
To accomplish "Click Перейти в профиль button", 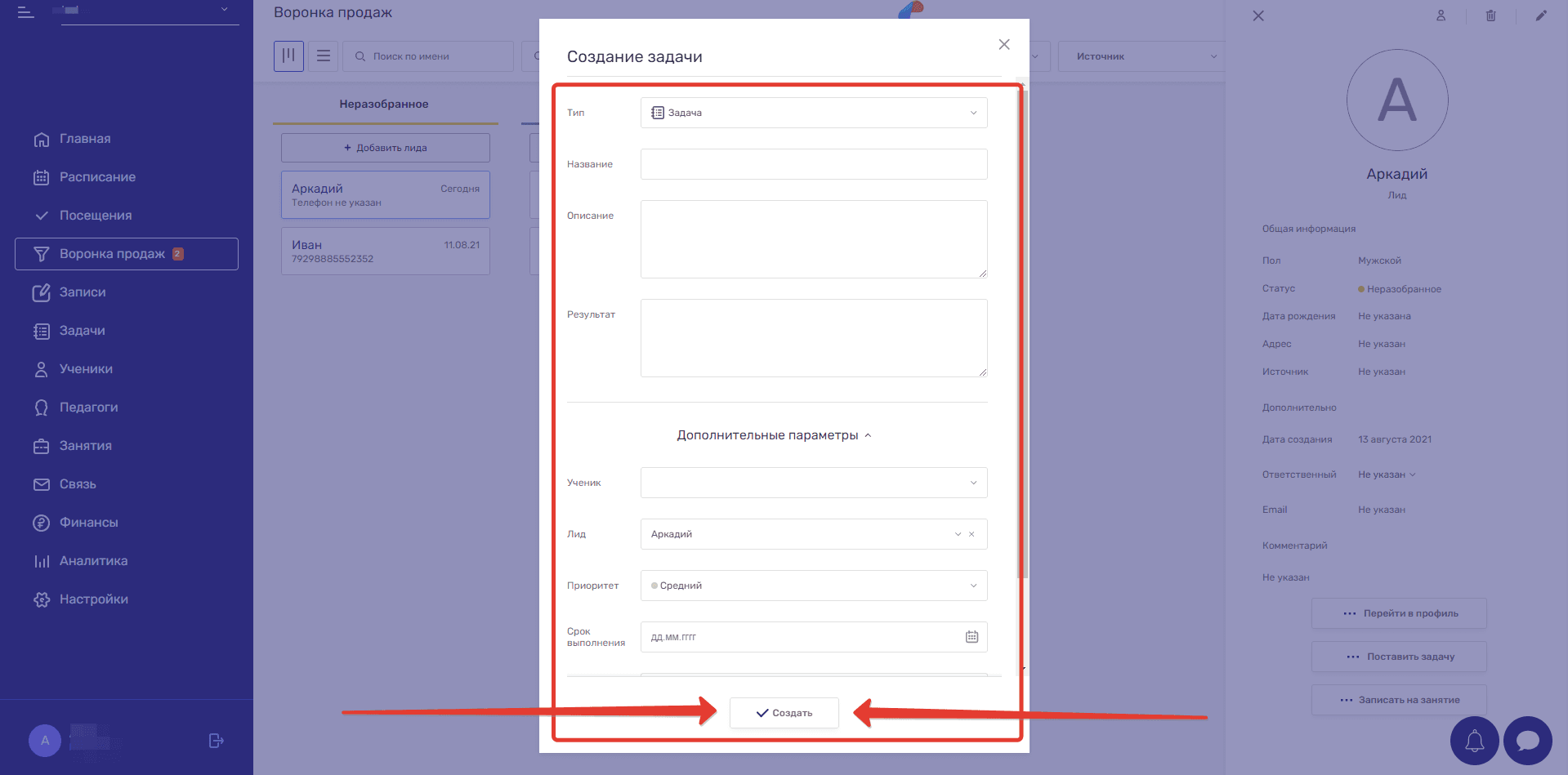I will (x=1398, y=613).
